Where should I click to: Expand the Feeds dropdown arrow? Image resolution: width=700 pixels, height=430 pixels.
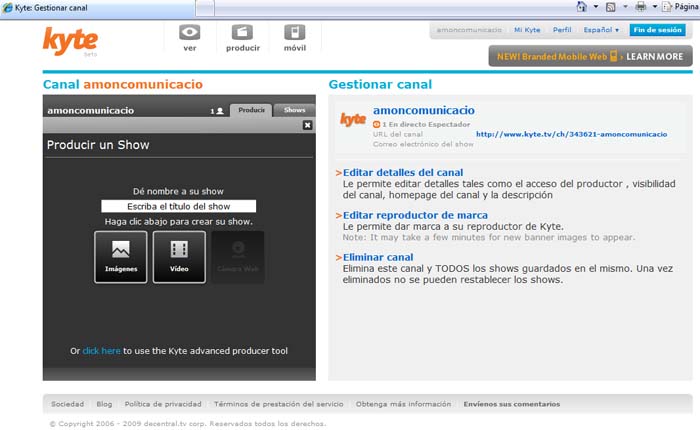(x=625, y=7)
